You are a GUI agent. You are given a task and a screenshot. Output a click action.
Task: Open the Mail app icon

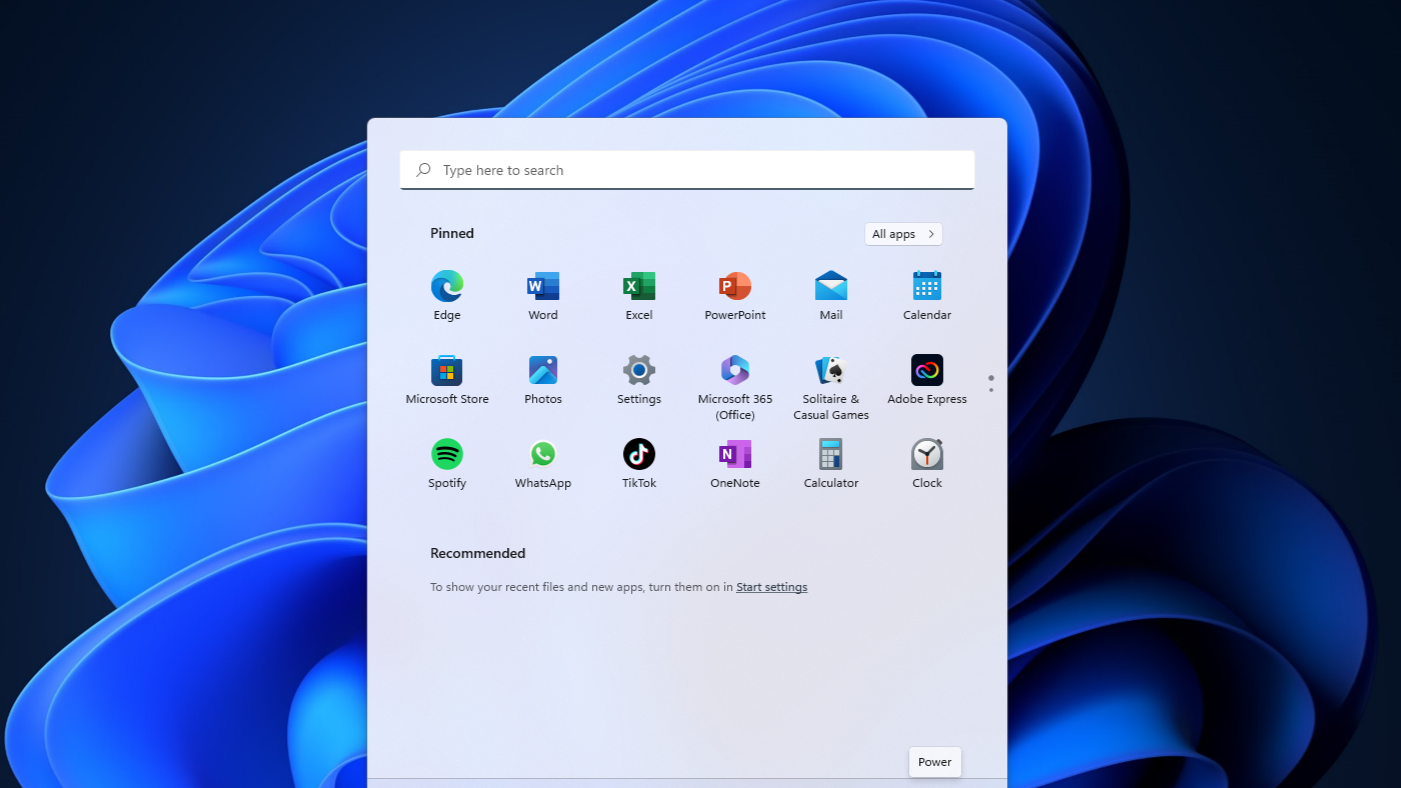(x=831, y=295)
